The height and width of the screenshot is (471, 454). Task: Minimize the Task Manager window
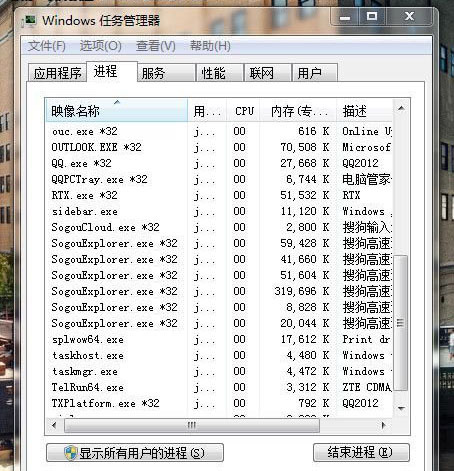[345, 17]
